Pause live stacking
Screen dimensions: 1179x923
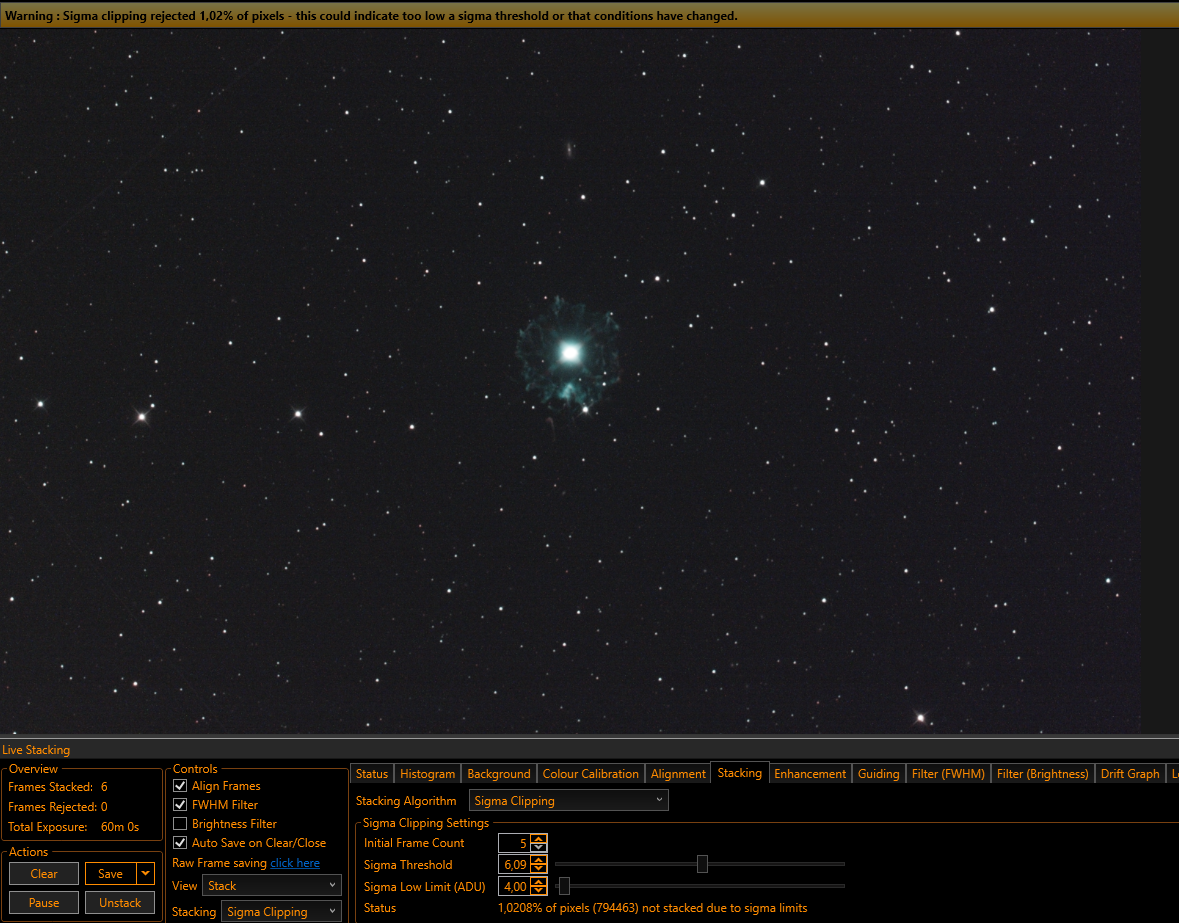[44, 902]
